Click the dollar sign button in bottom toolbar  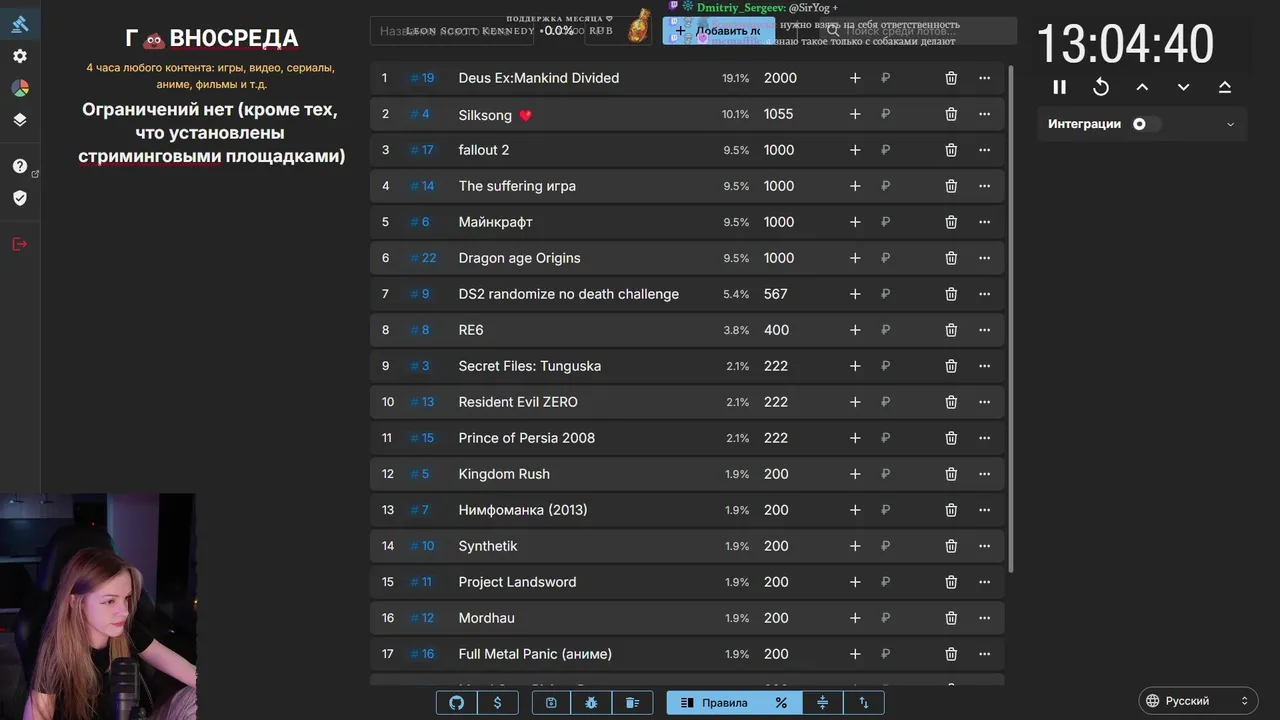[x=498, y=703]
